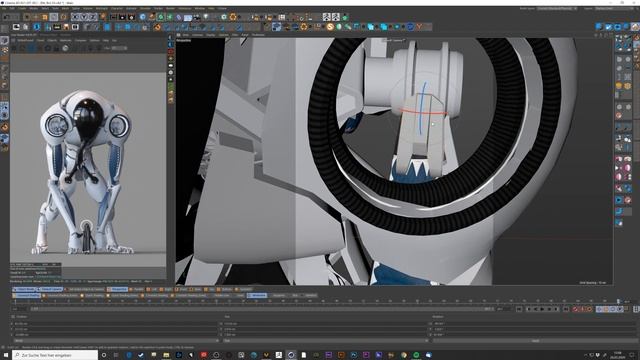
Task: Click the Hidden Line button
Action: click(x=222, y=296)
